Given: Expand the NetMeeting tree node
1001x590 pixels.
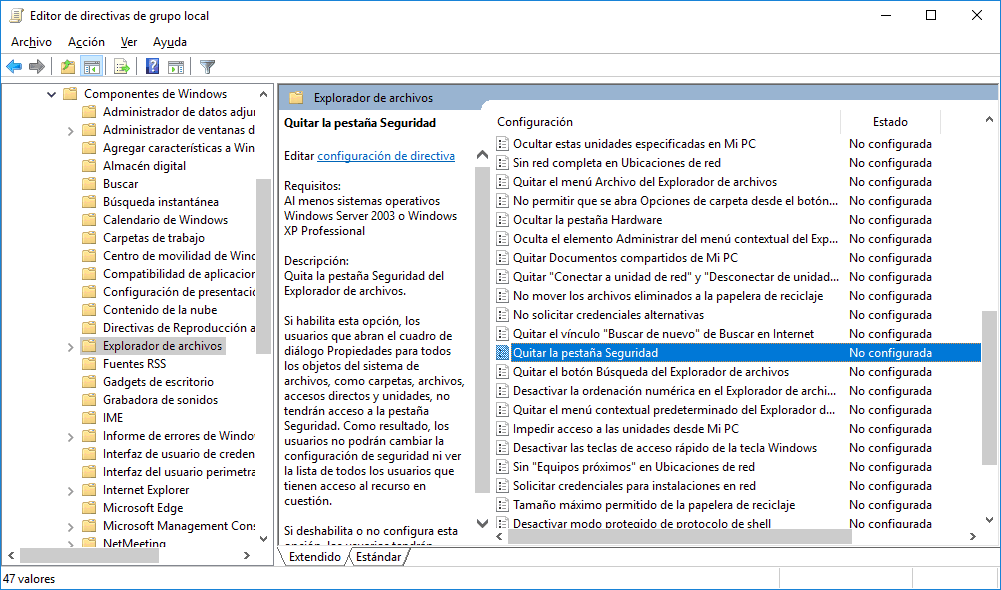Looking at the screenshot, I should (70, 544).
